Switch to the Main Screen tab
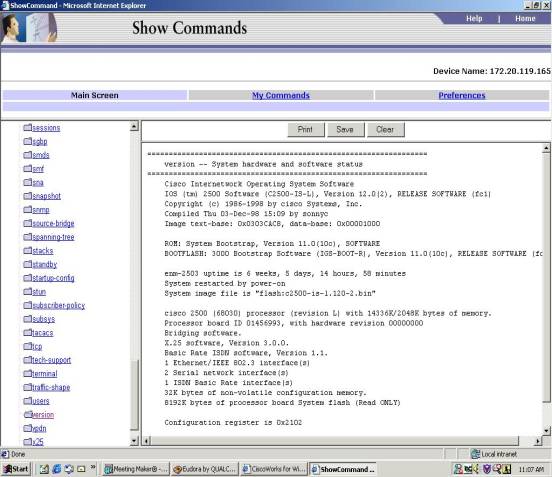The height and width of the screenshot is (477, 552). (95, 95)
